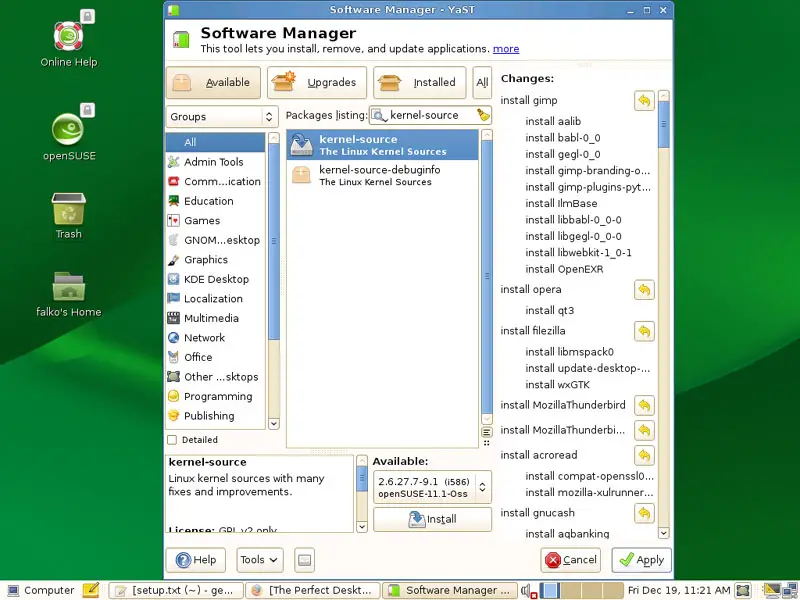The image size is (800, 600).
Task: Click the Help button
Action: pyautogui.click(x=196, y=560)
